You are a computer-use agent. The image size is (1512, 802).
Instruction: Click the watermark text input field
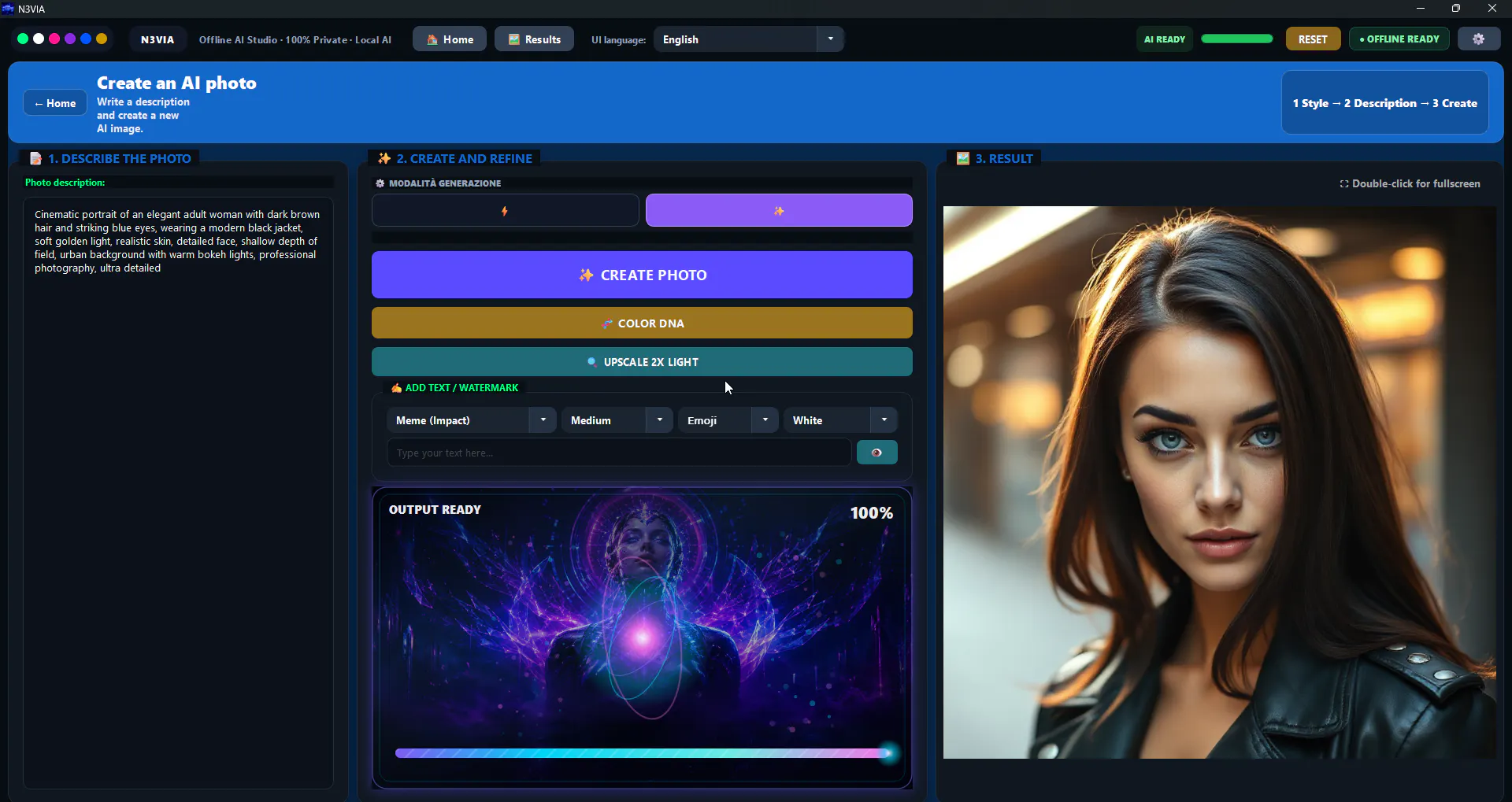[619, 453]
